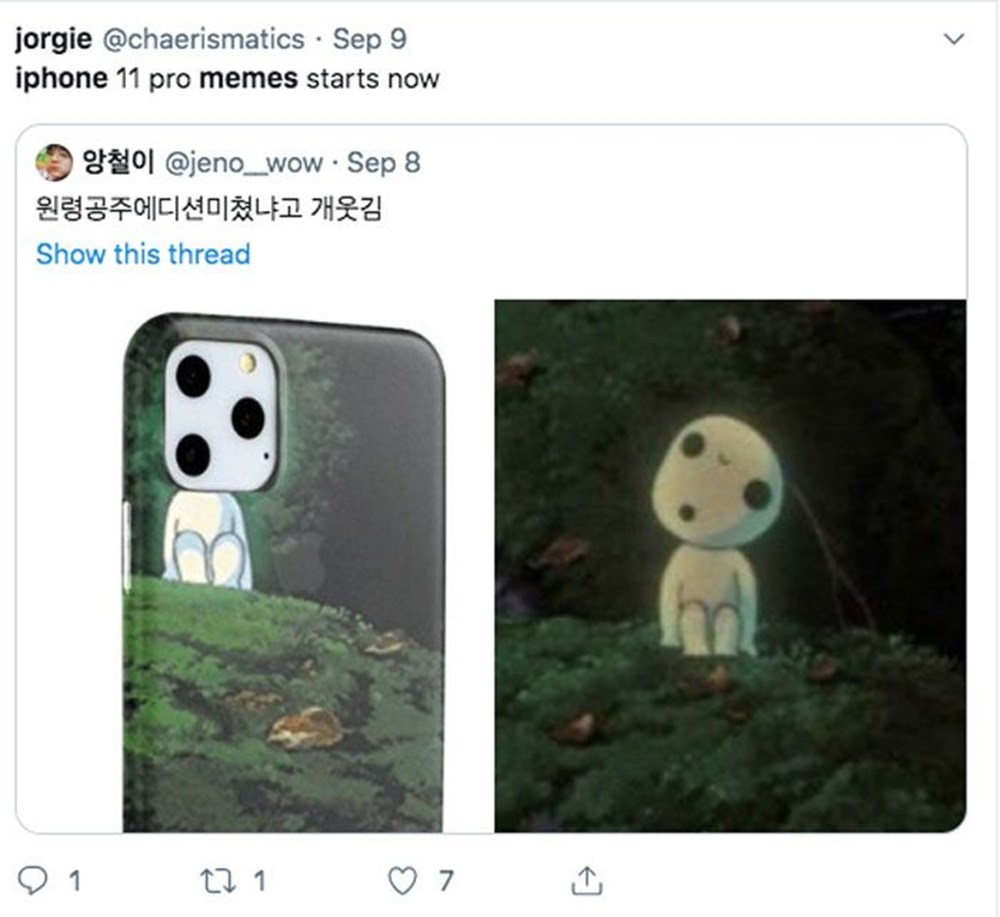Open the 앙철이 display name in quoted tweet
Screen dimensions: 1000x917
[x=118, y=162]
